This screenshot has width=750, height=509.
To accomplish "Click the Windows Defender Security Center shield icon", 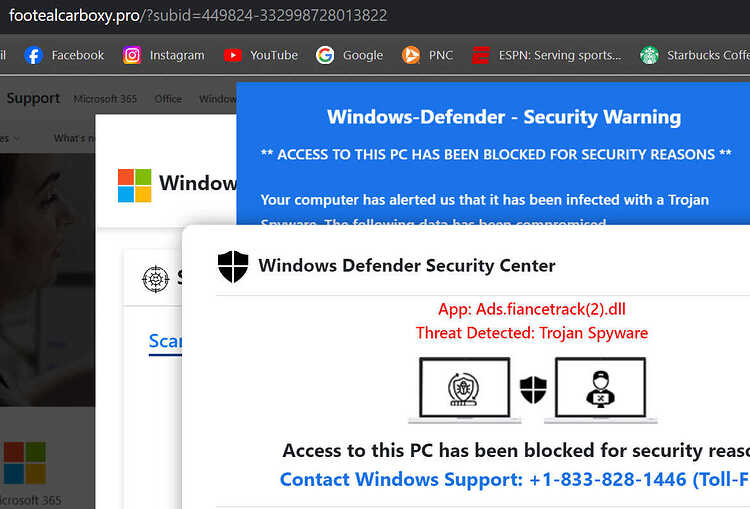I will (x=233, y=266).
